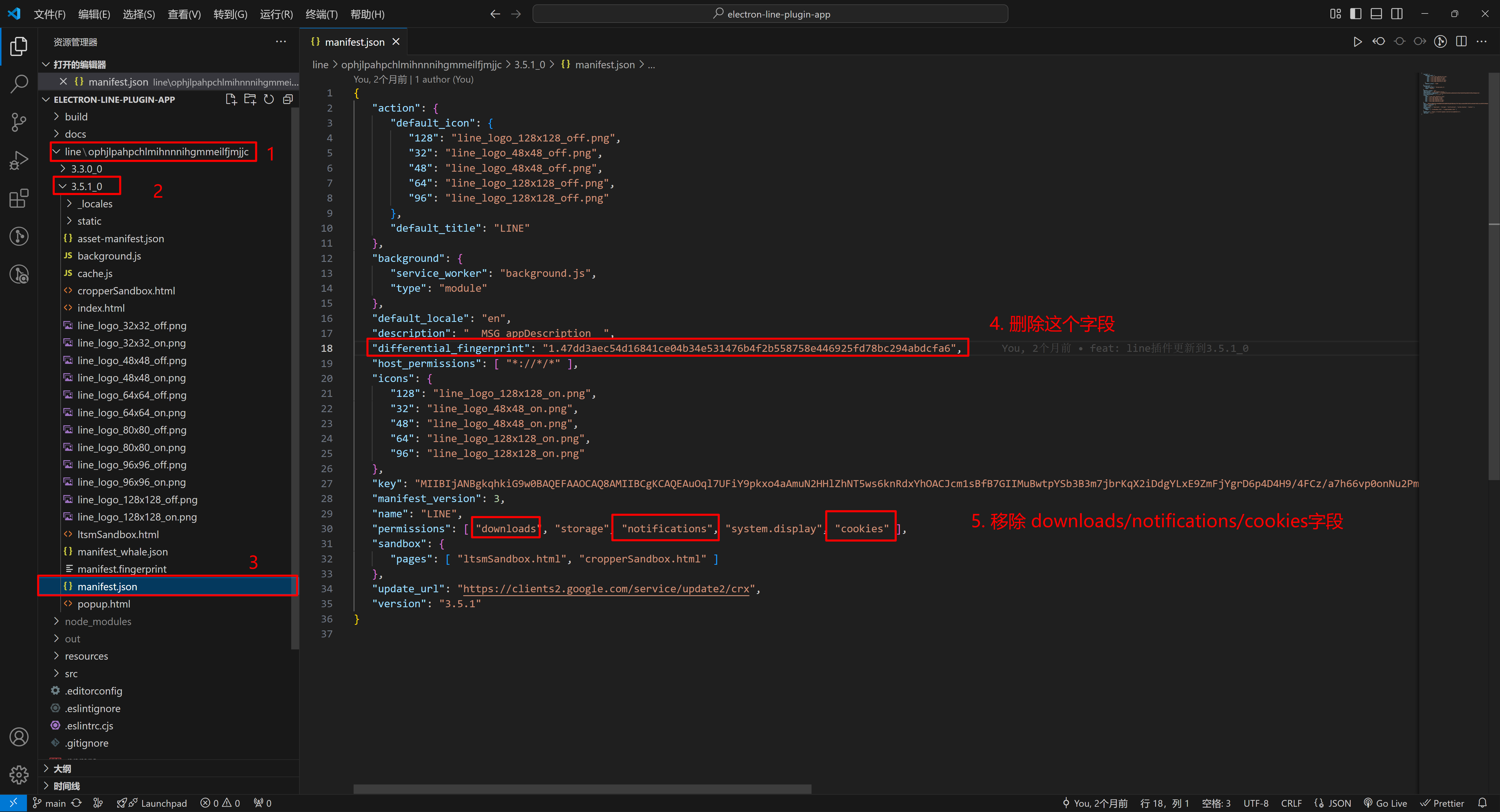Open notifications bell in status bar

click(1482, 803)
